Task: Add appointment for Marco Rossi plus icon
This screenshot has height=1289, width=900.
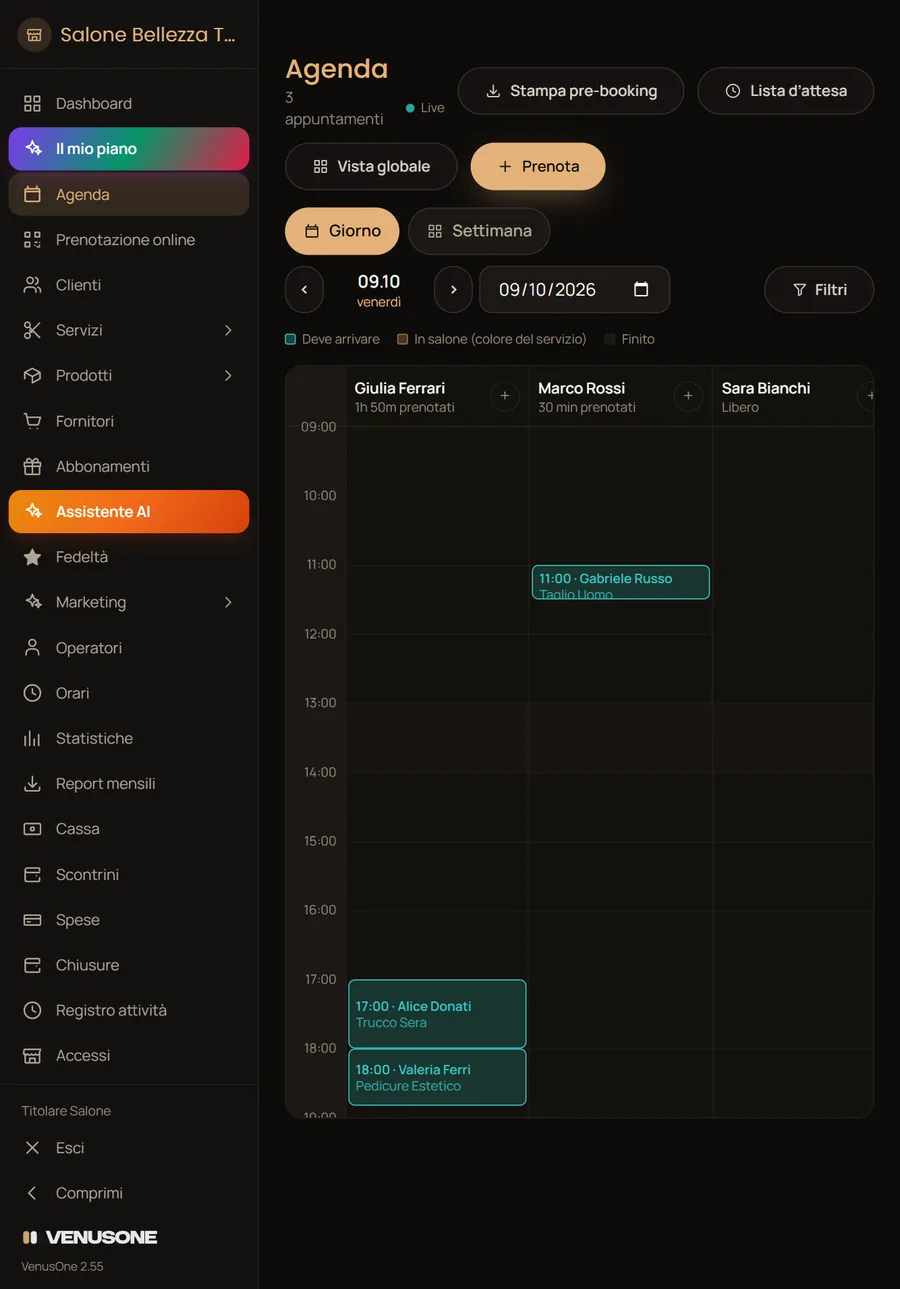Action: 688,397
